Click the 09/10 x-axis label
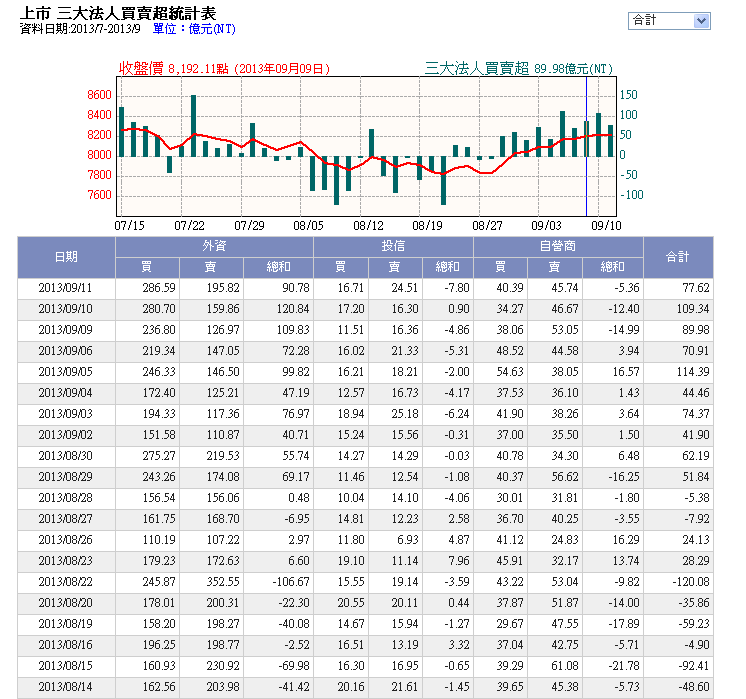 tap(606, 226)
